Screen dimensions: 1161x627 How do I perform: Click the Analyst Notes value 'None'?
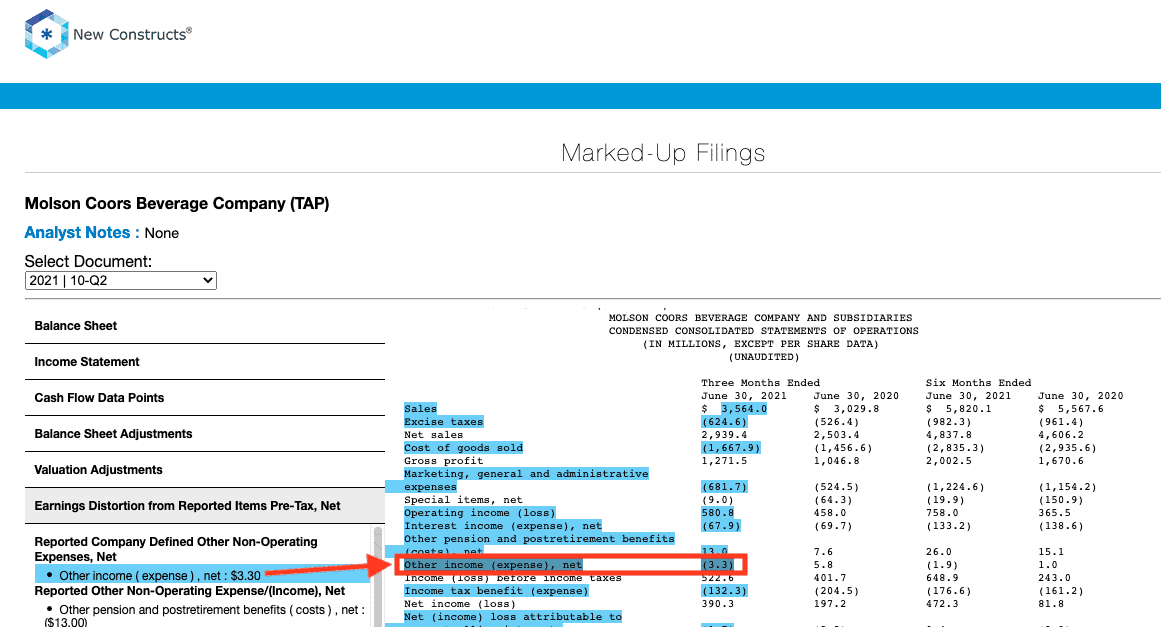161,233
